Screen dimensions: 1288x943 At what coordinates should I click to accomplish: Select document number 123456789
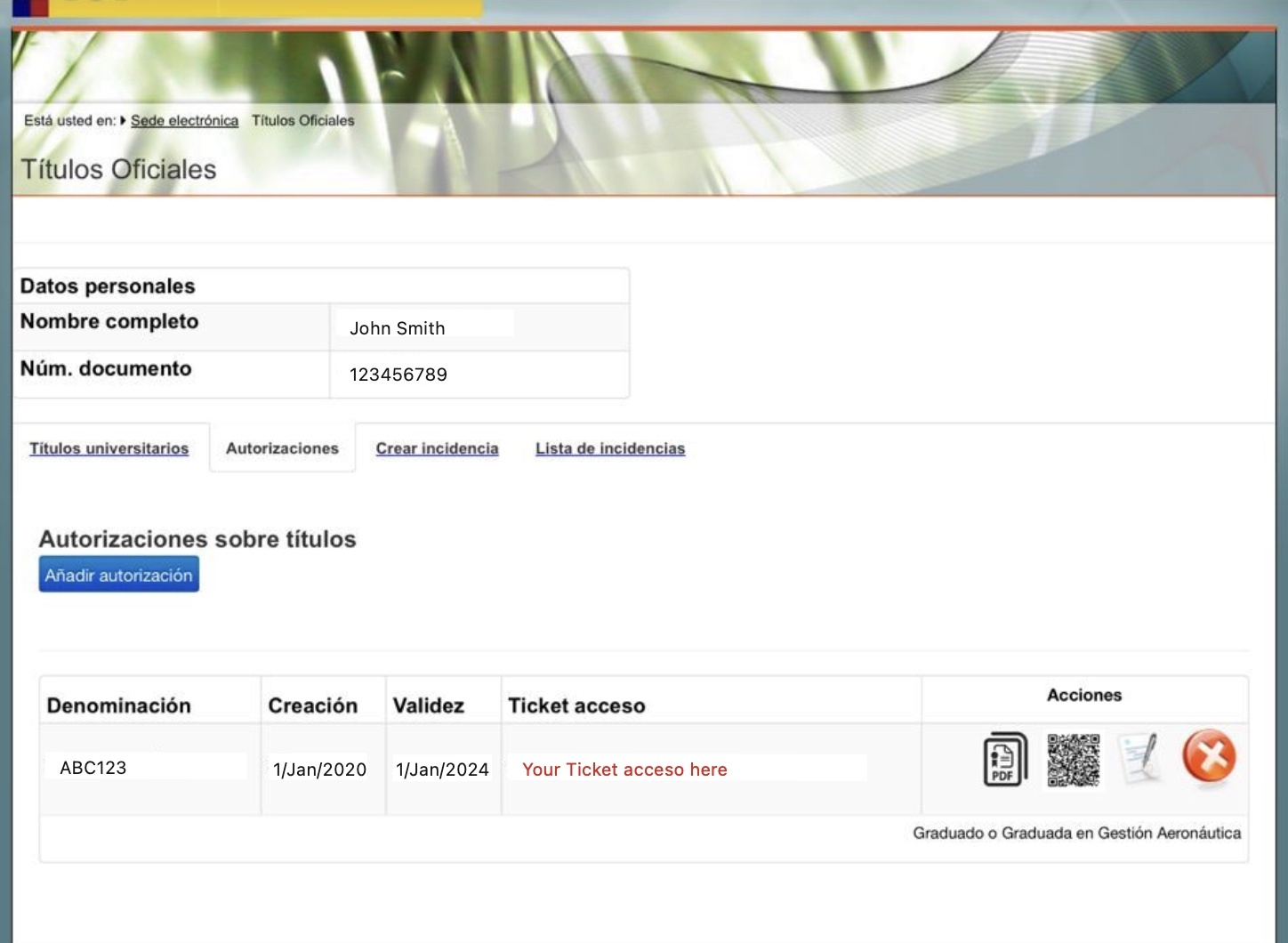398,375
